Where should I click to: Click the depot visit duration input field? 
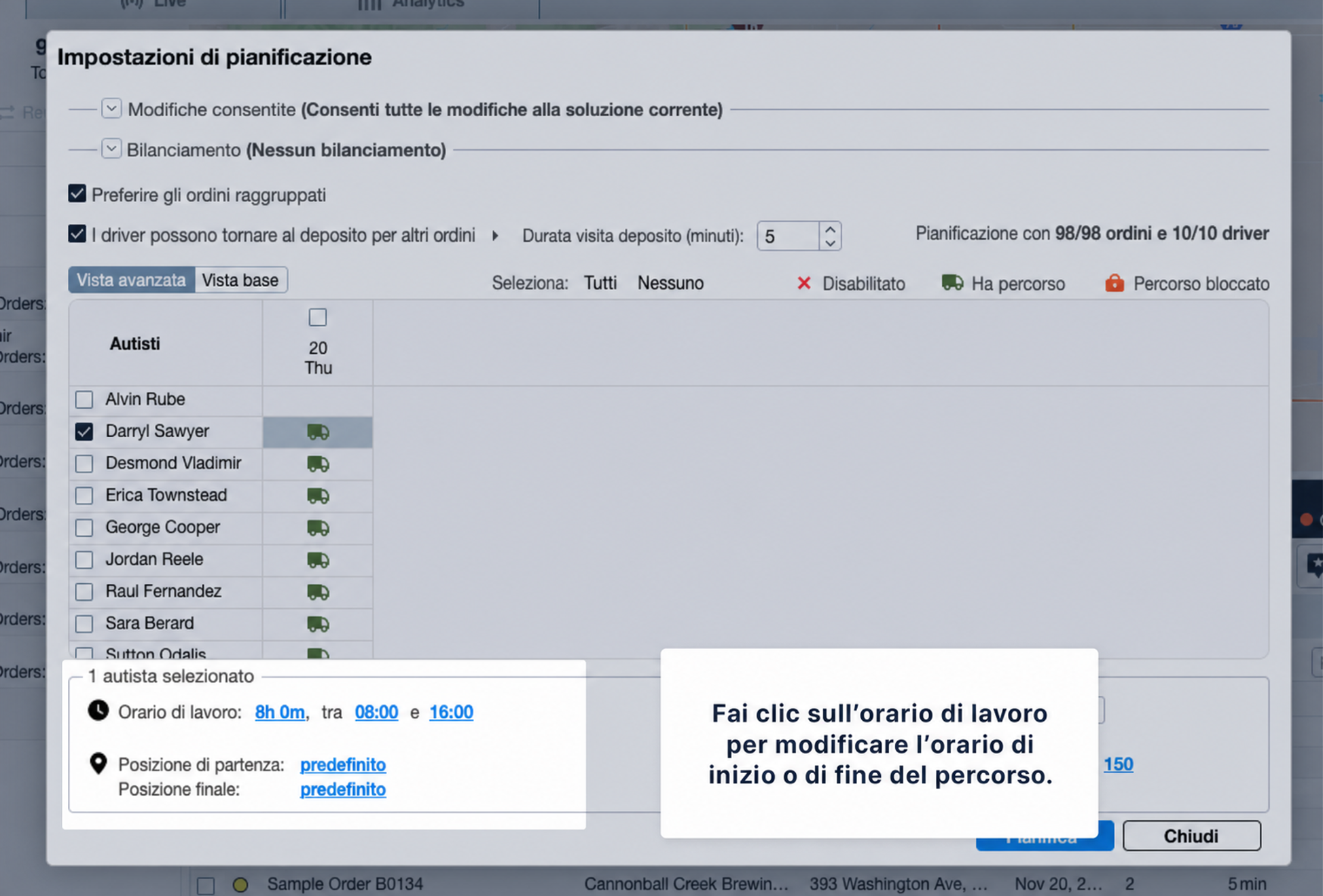[x=788, y=236]
